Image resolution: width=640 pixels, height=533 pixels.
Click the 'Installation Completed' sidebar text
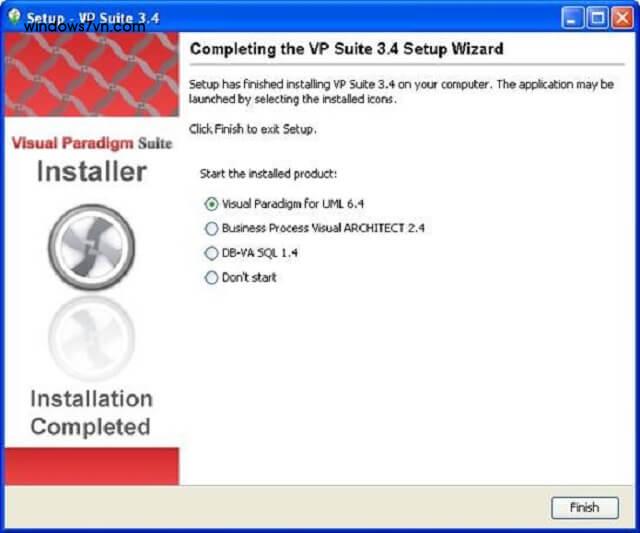click(91, 413)
